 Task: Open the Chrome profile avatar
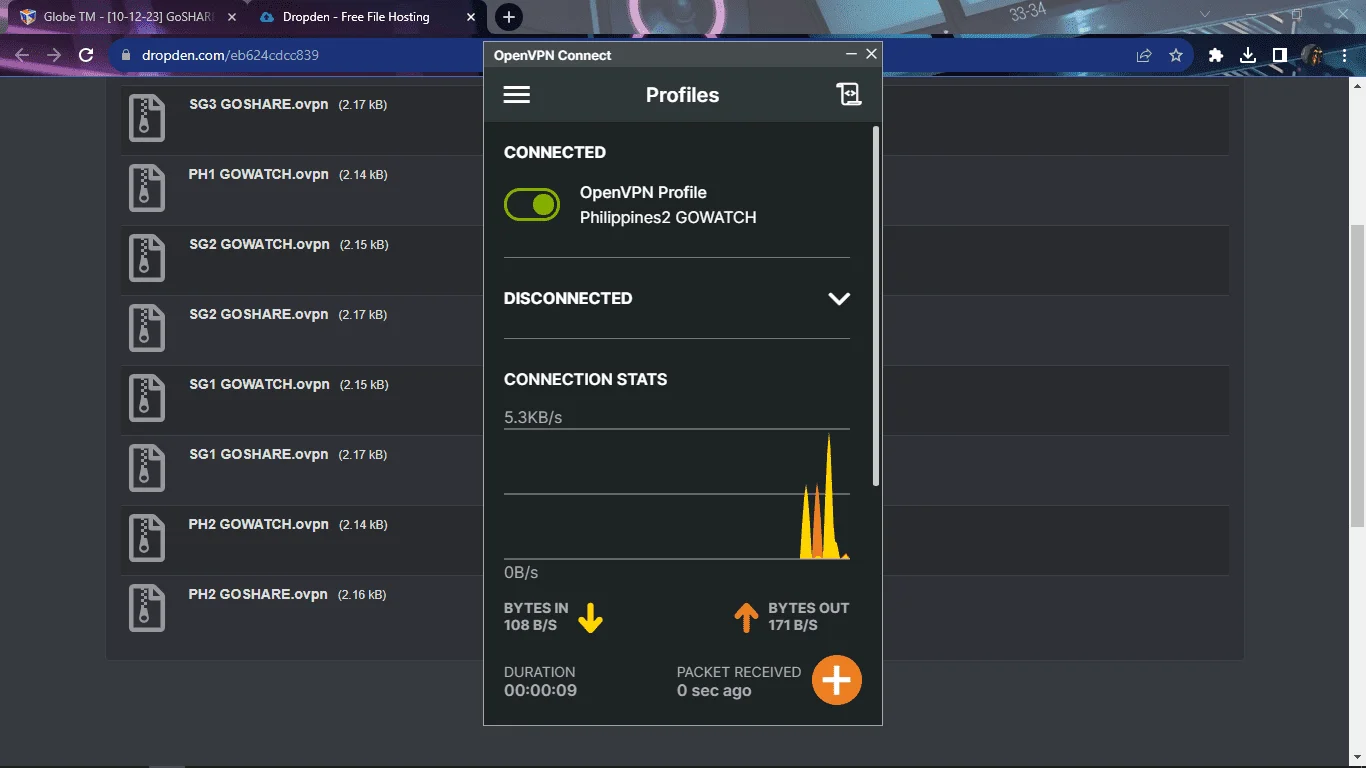click(1312, 56)
